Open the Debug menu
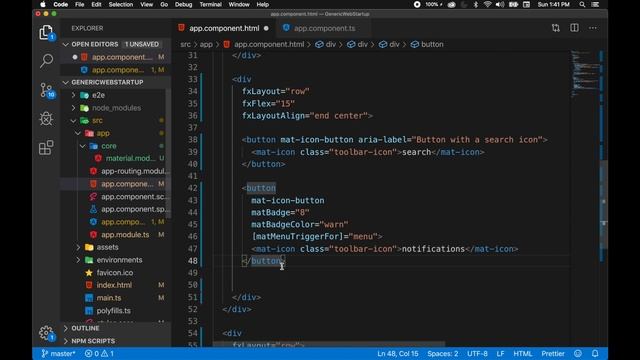The width and height of the screenshot is (640, 360). tap(184, 4)
